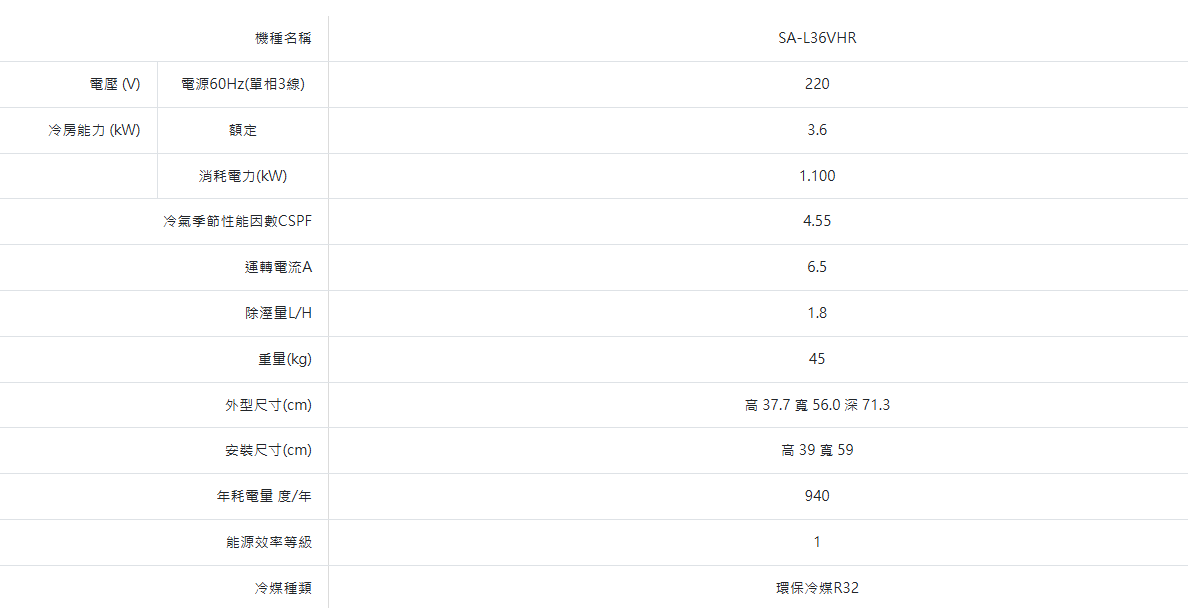Select the weight value 45
Viewport: 1188px width, 608px height.
[817, 360]
